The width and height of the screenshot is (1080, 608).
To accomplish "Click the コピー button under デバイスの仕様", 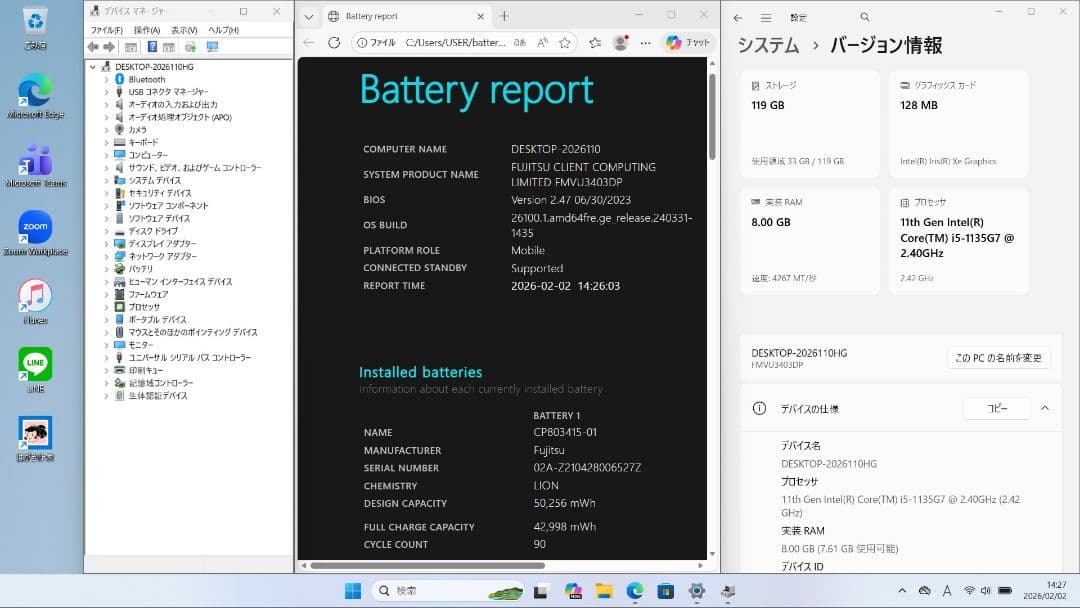I will (x=996, y=408).
